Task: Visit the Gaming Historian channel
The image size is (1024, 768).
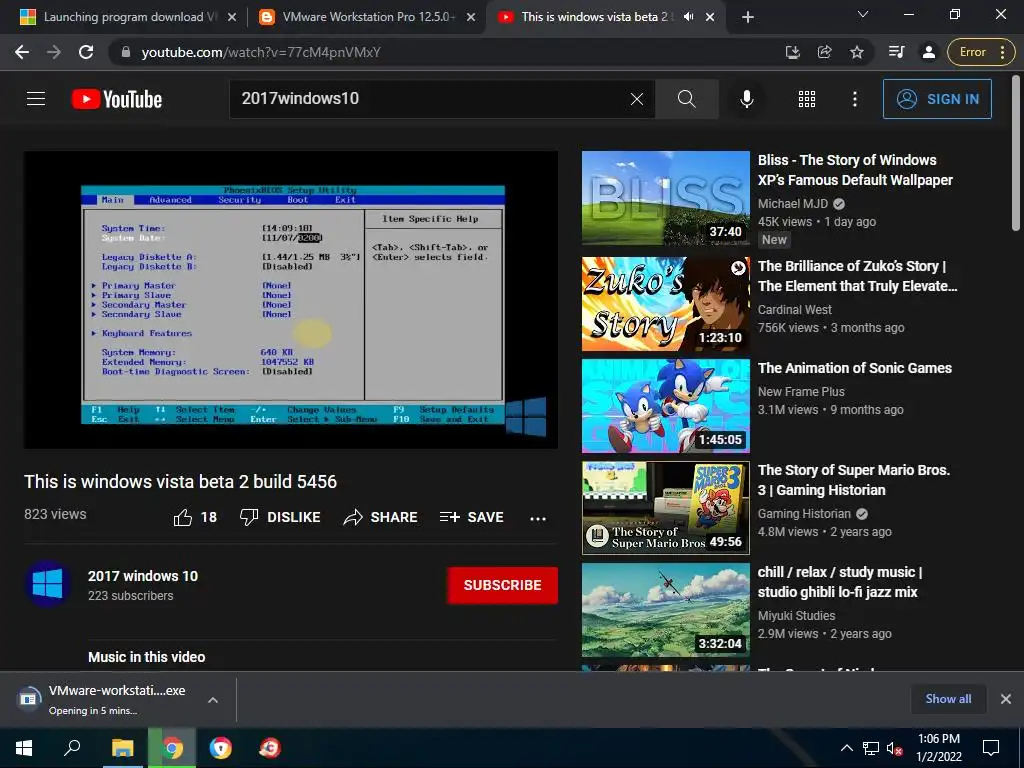Action: point(804,513)
